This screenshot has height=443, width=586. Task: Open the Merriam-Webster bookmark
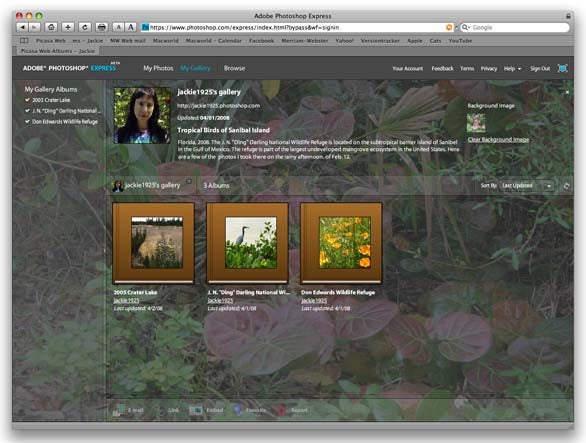pyautogui.click(x=305, y=40)
